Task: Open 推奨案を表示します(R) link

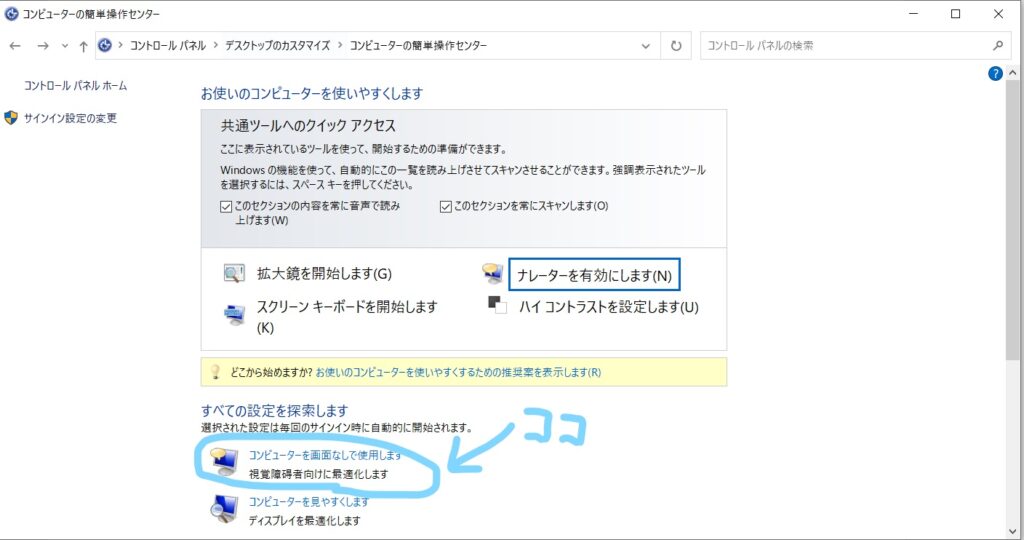Action: click(x=458, y=372)
